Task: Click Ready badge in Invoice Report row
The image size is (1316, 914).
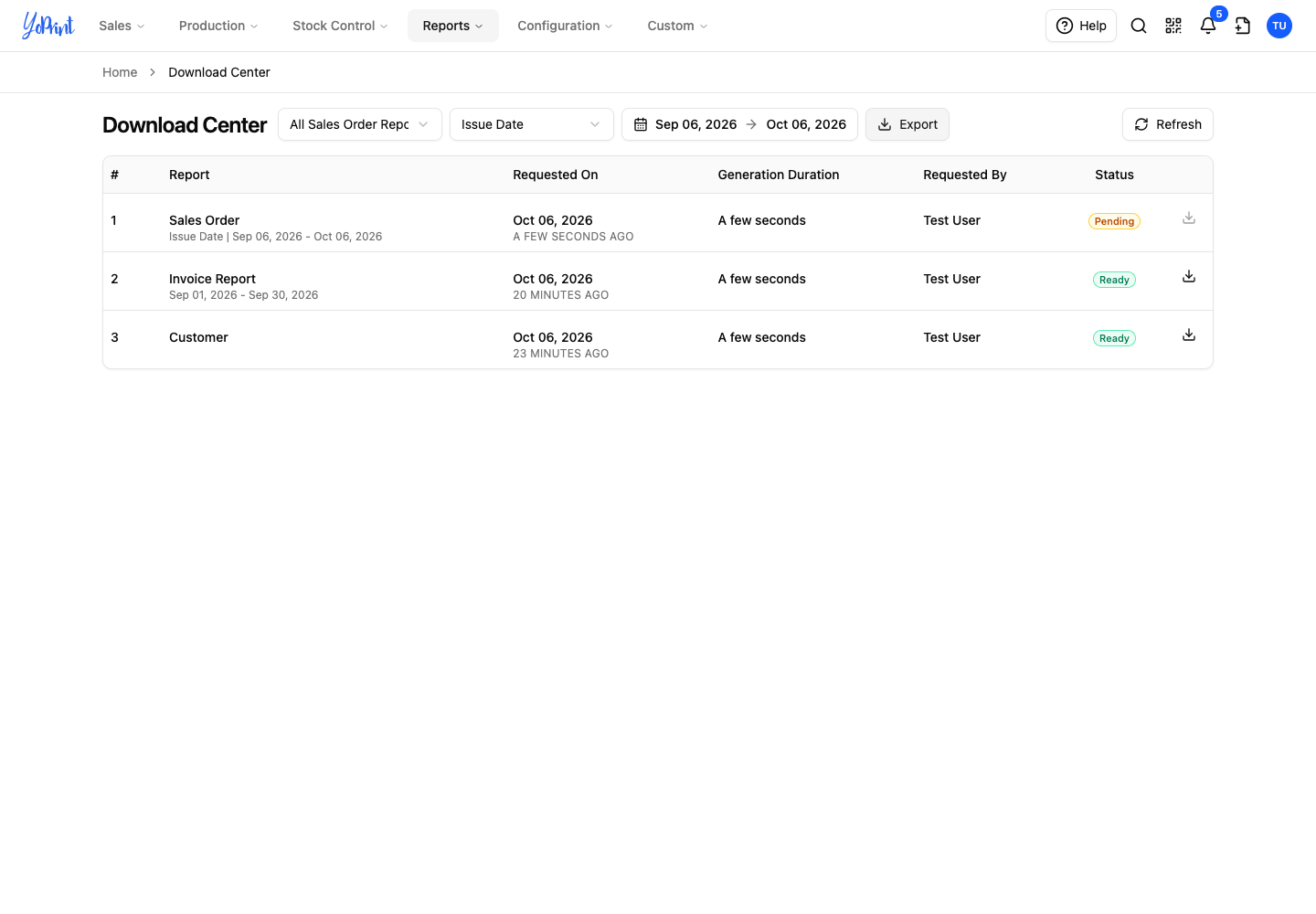Action: pyautogui.click(x=1114, y=280)
